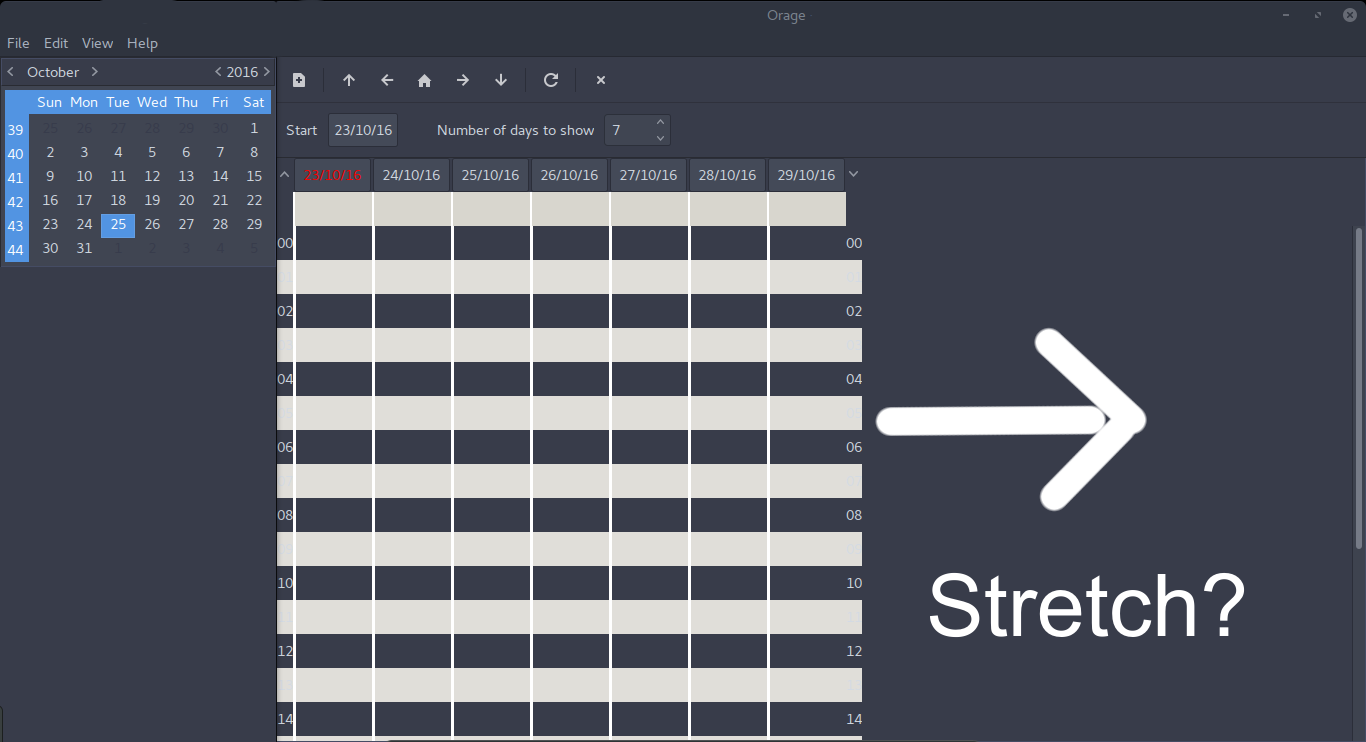Click the left arrow toolbar icon

coord(387,80)
